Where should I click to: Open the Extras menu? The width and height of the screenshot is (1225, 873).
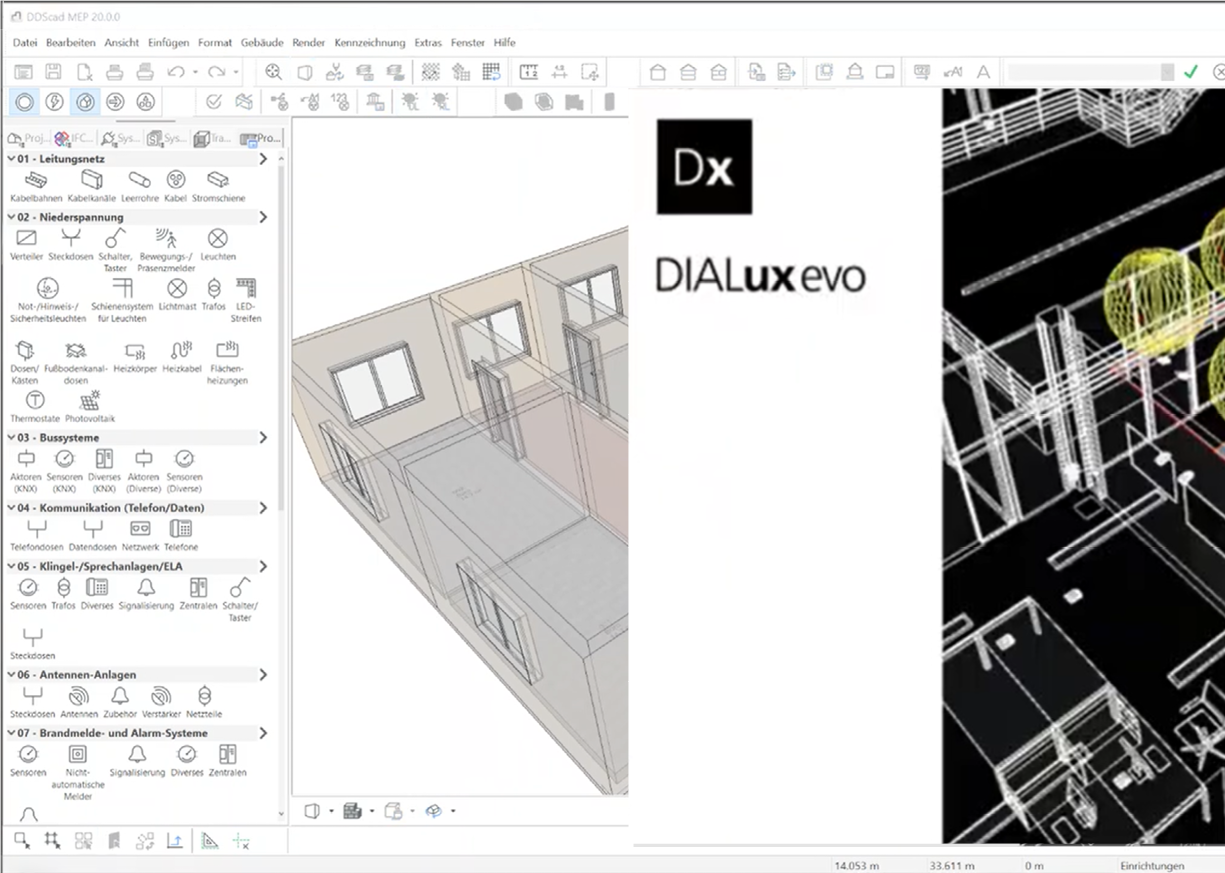(428, 43)
